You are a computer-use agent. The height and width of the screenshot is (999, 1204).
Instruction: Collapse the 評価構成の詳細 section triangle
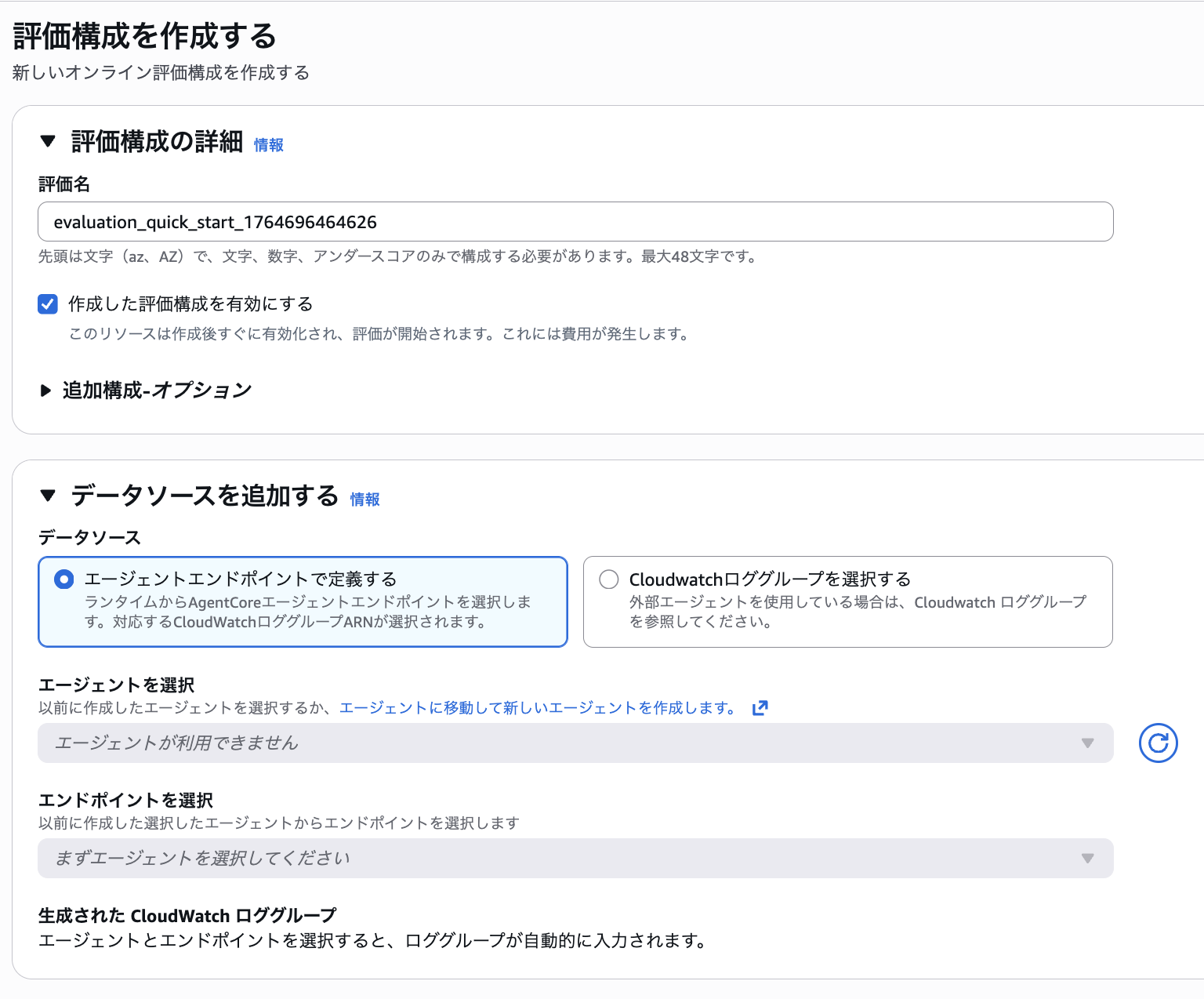coord(49,141)
